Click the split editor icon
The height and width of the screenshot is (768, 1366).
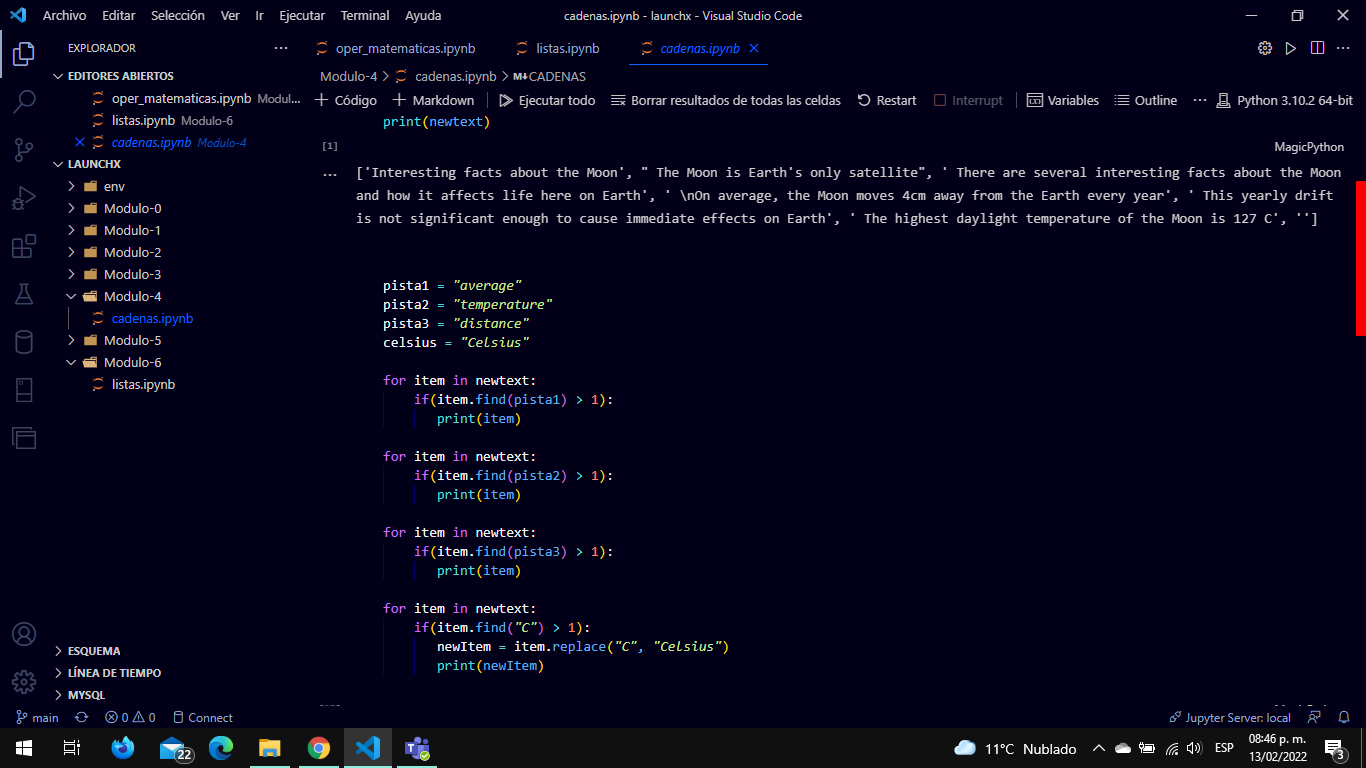pos(1317,48)
